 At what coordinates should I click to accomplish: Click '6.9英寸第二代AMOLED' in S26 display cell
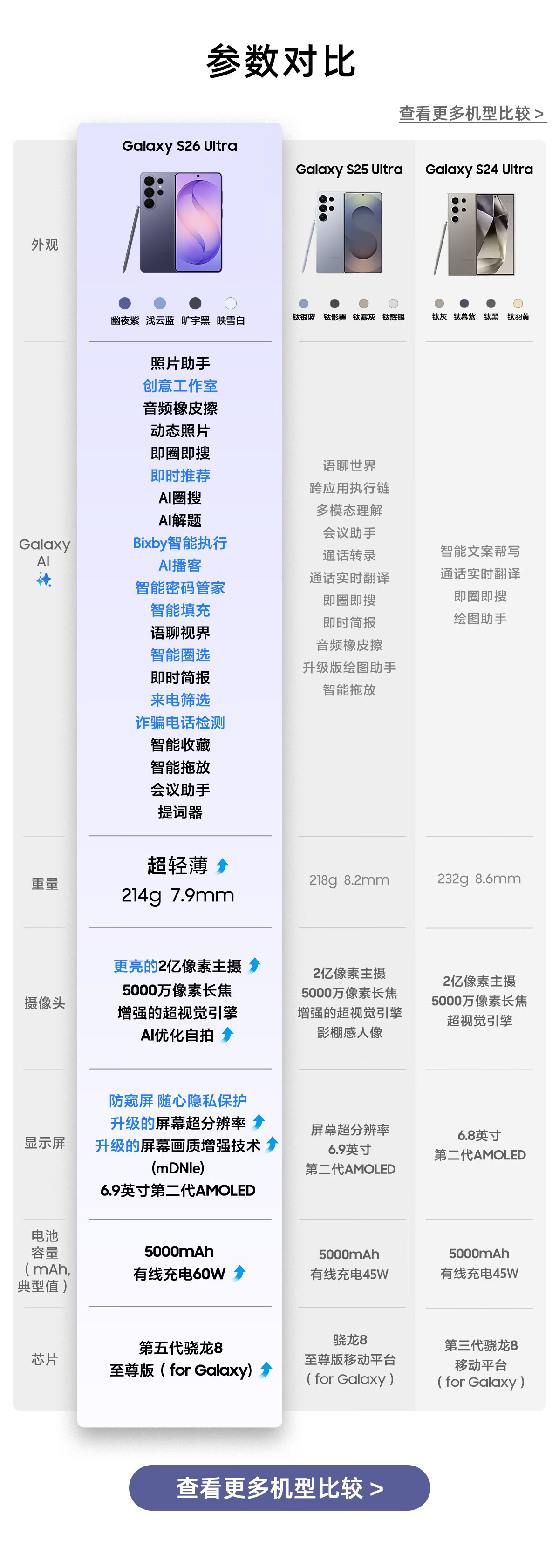(178, 1190)
